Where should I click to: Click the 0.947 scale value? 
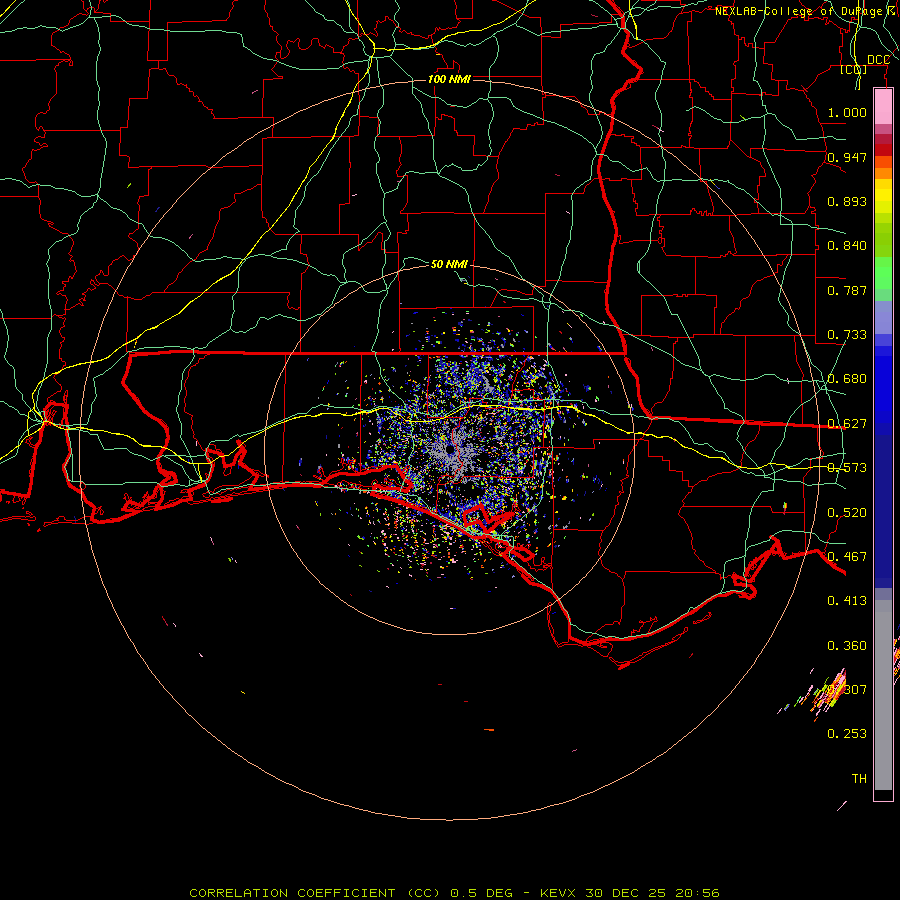pyautogui.click(x=847, y=157)
